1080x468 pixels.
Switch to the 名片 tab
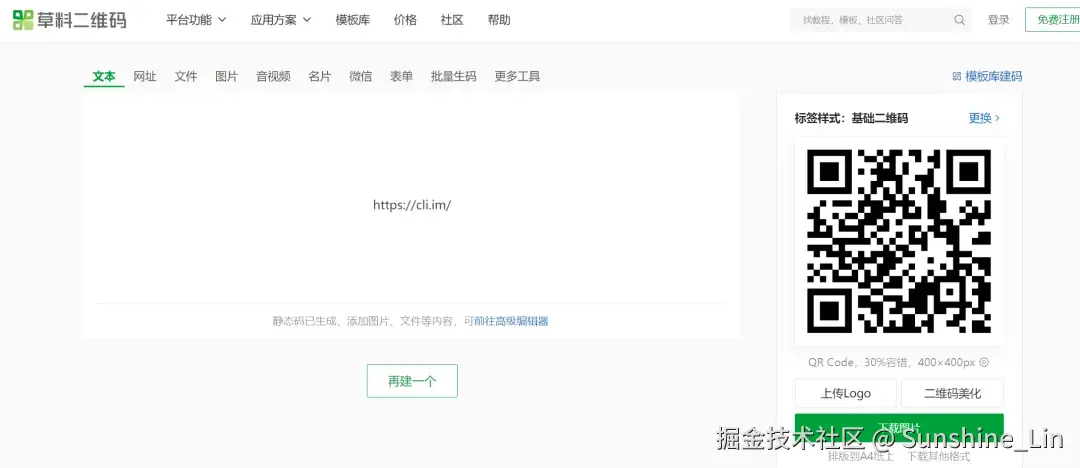[x=320, y=77]
